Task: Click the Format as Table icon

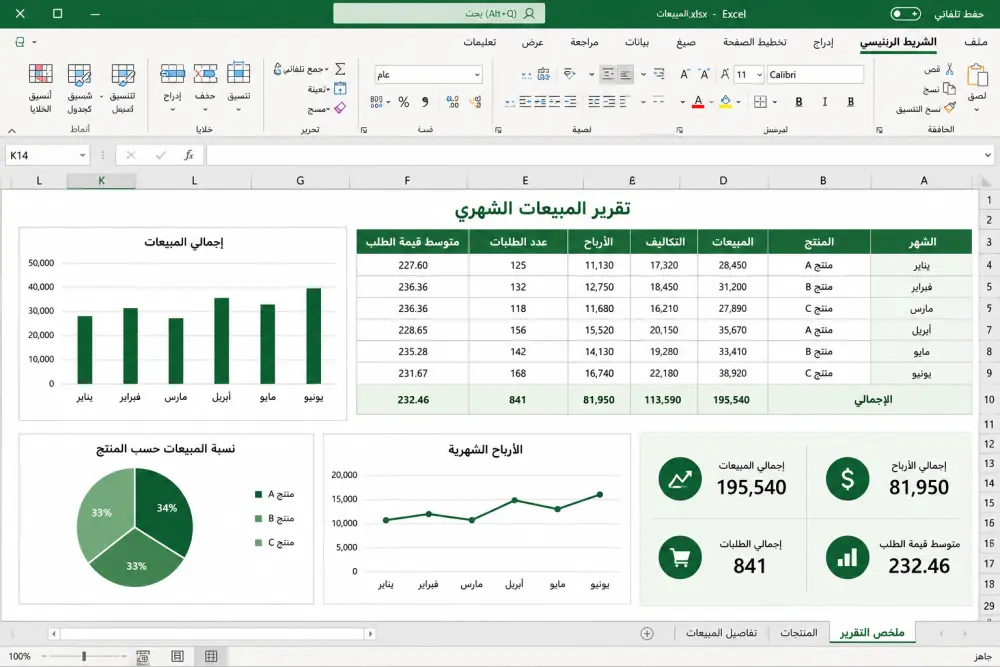Action: pyautogui.click(x=80, y=74)
